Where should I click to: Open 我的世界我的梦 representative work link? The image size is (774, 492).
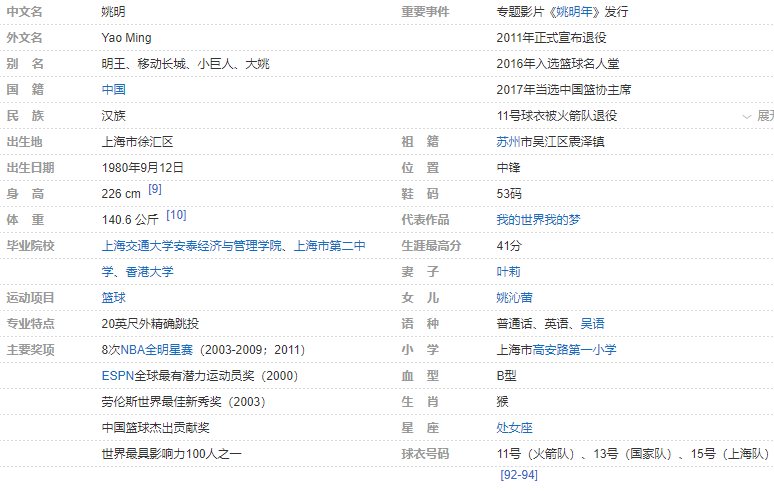538,220
